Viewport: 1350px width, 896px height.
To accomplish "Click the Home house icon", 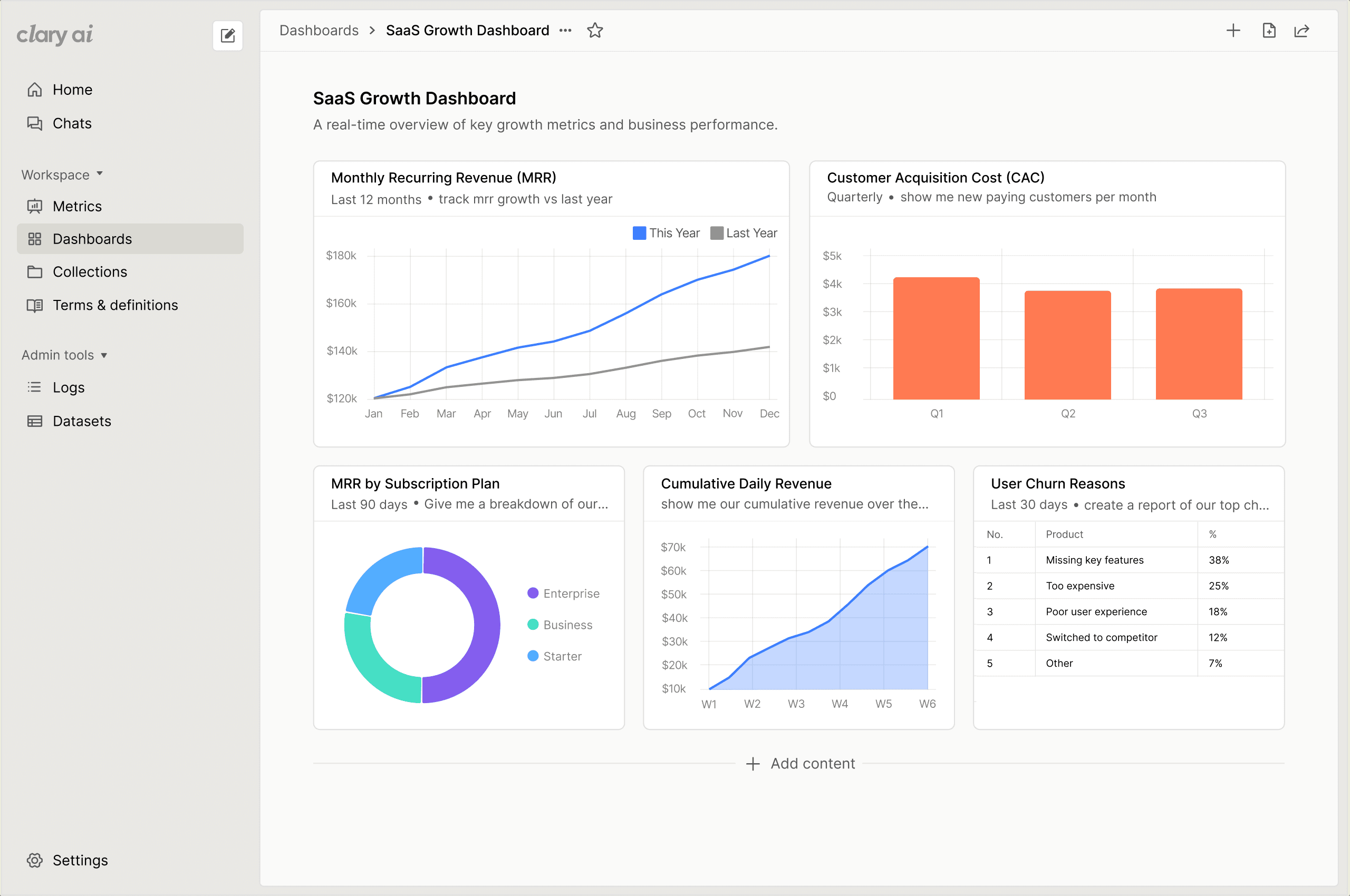I will tap(35, 90).
